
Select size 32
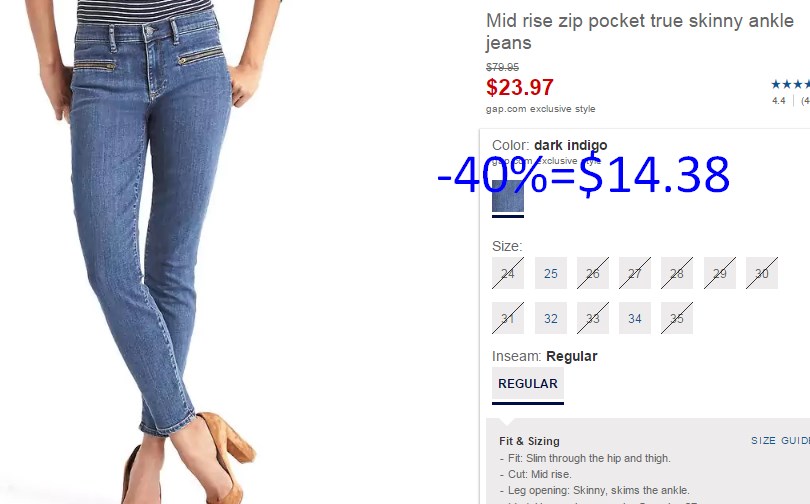click(x=551, y=318)
